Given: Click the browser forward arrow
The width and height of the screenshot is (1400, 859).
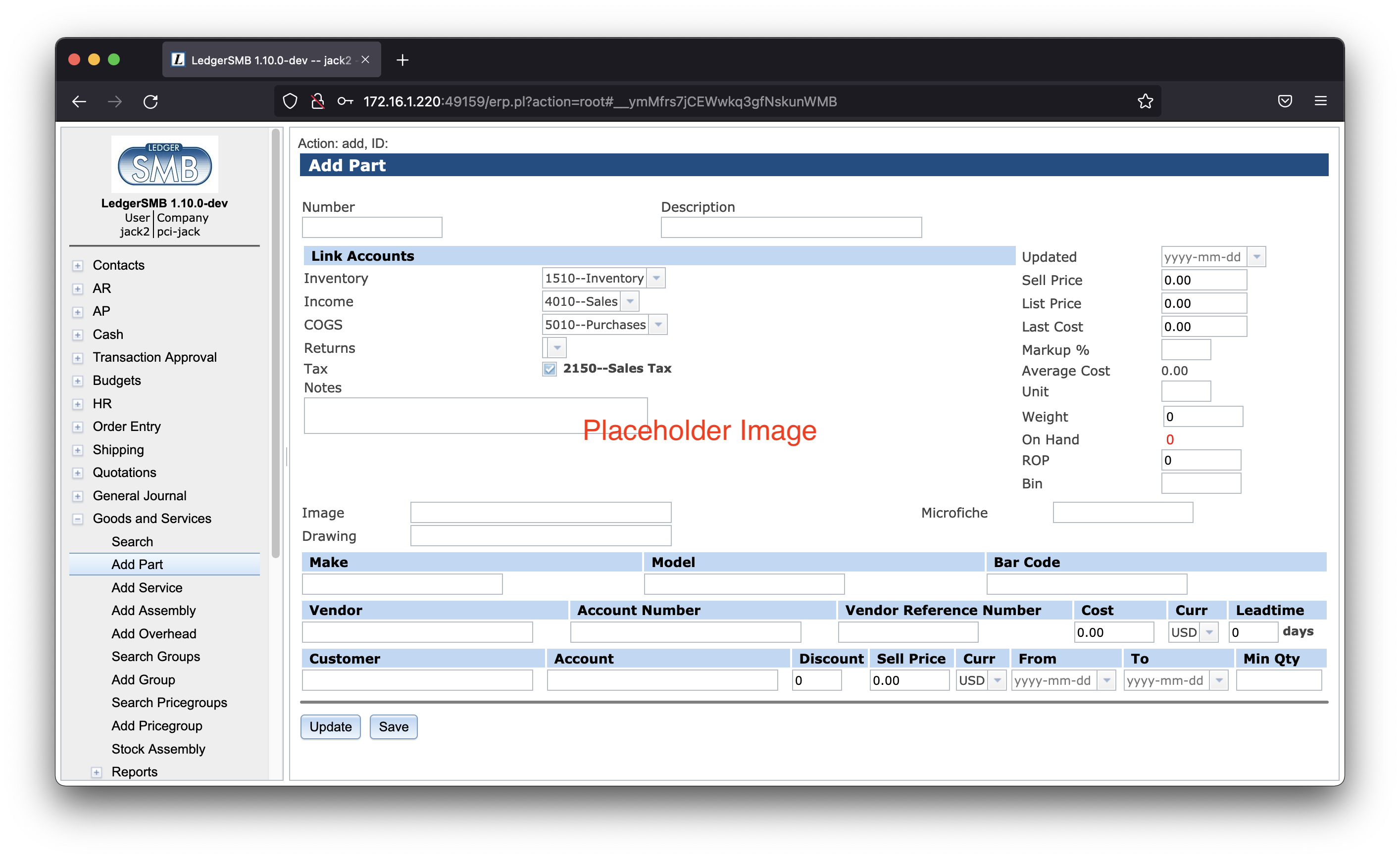Looking at the screenshot, I should coord(115,102).
